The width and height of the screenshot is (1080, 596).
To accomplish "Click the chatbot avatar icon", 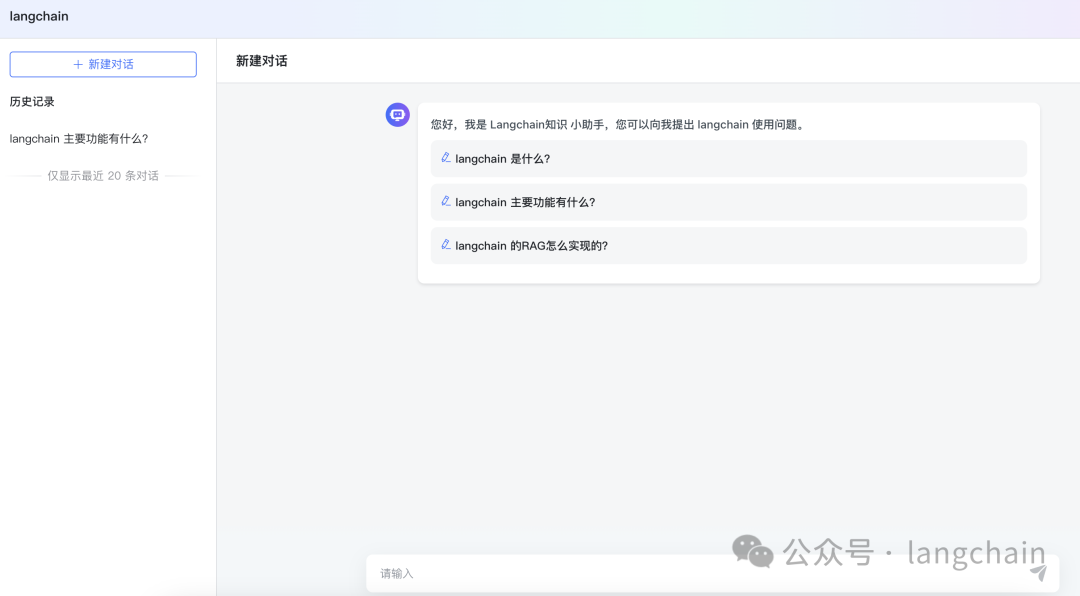I will click(397, 115).
